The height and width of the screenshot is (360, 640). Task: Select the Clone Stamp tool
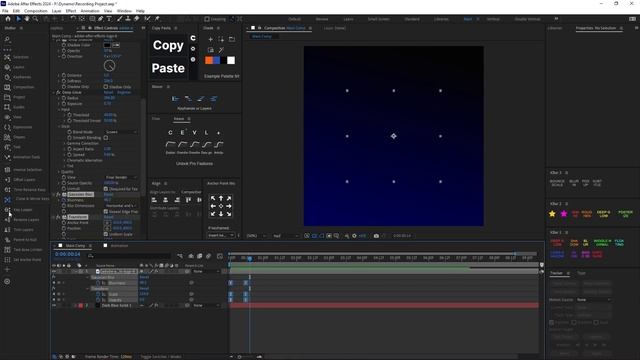click(x=128, y=19)
